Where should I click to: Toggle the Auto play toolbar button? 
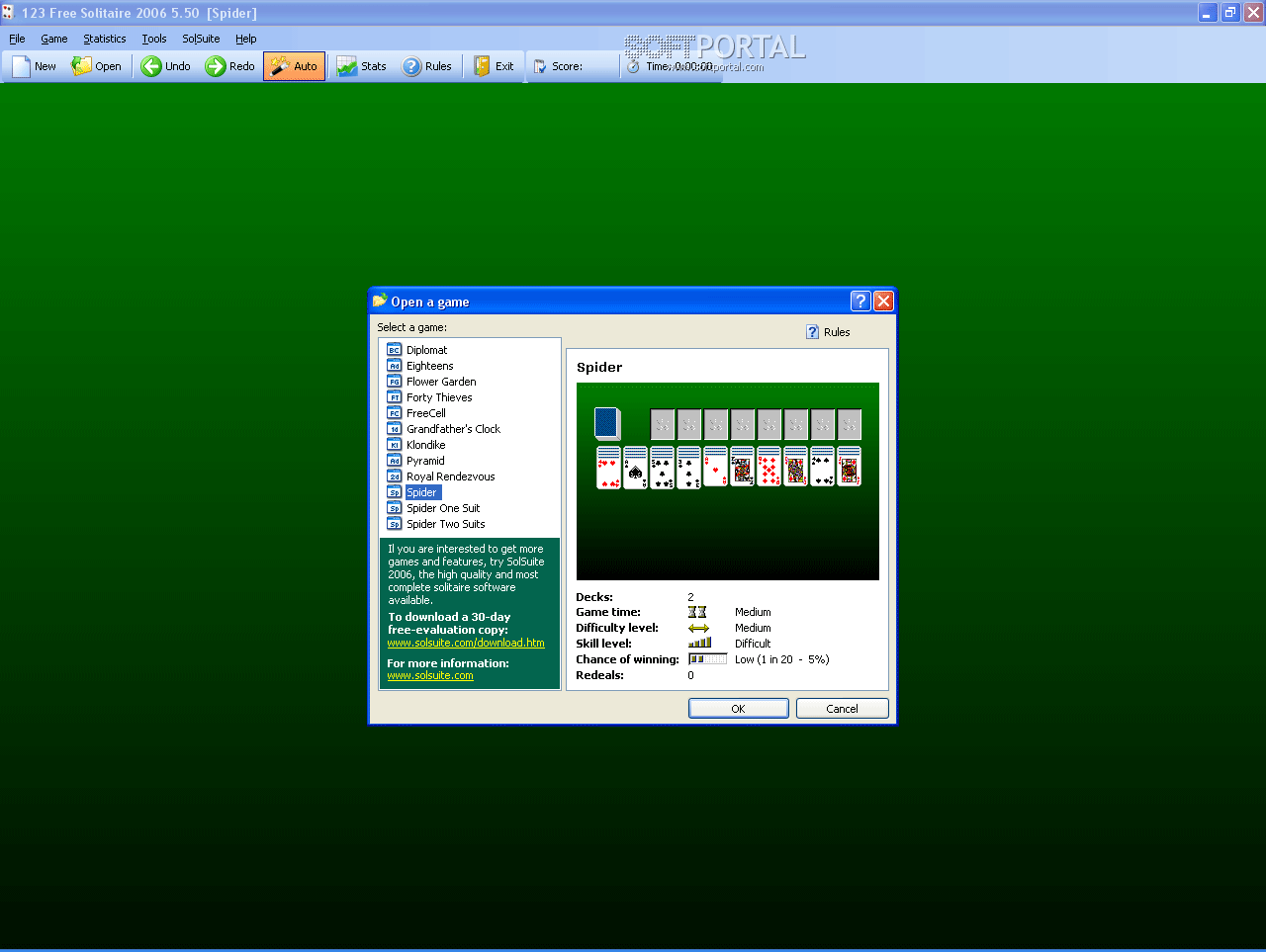[x=294, y=66]
